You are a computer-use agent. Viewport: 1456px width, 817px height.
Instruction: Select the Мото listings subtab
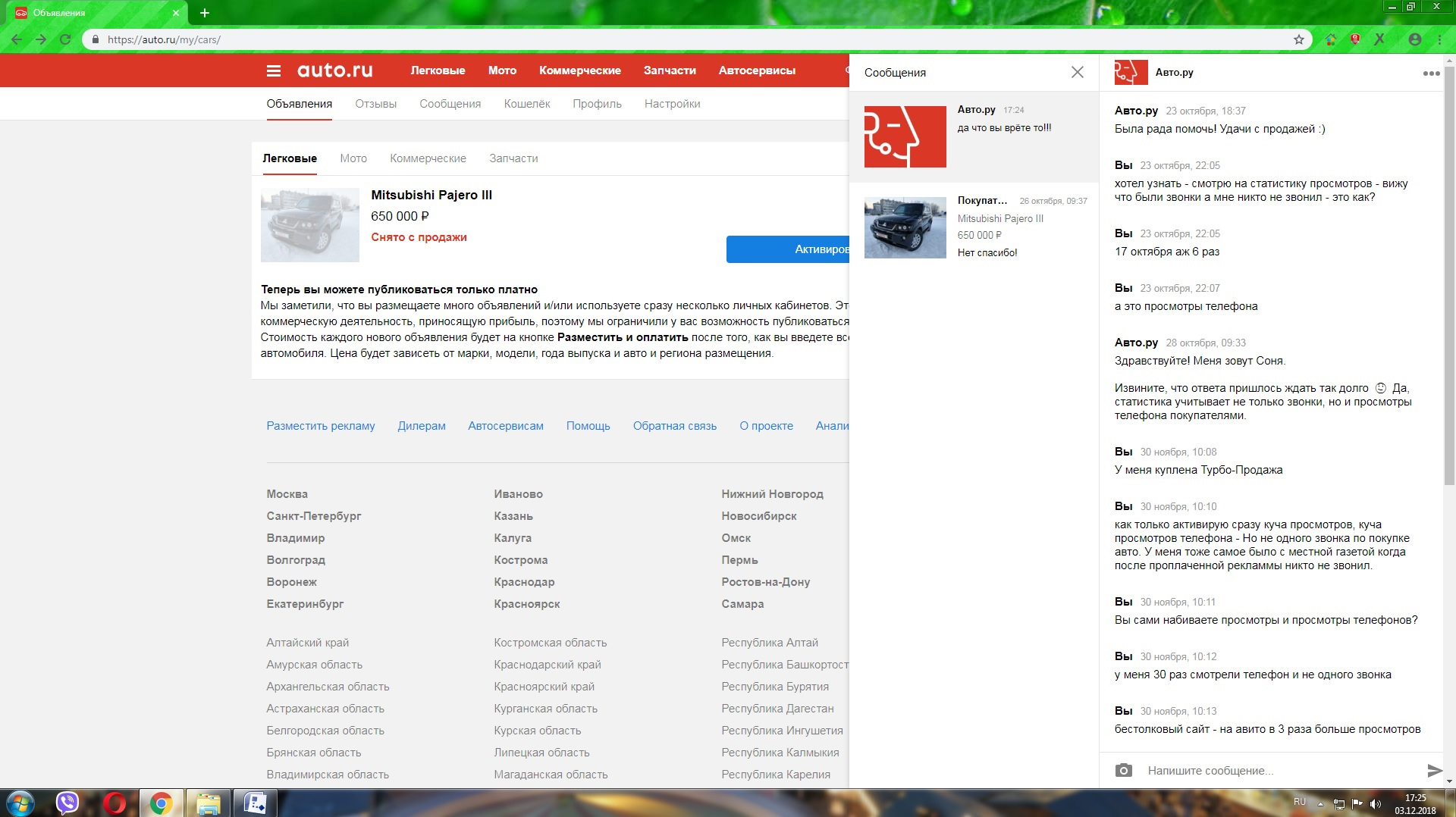353,158
